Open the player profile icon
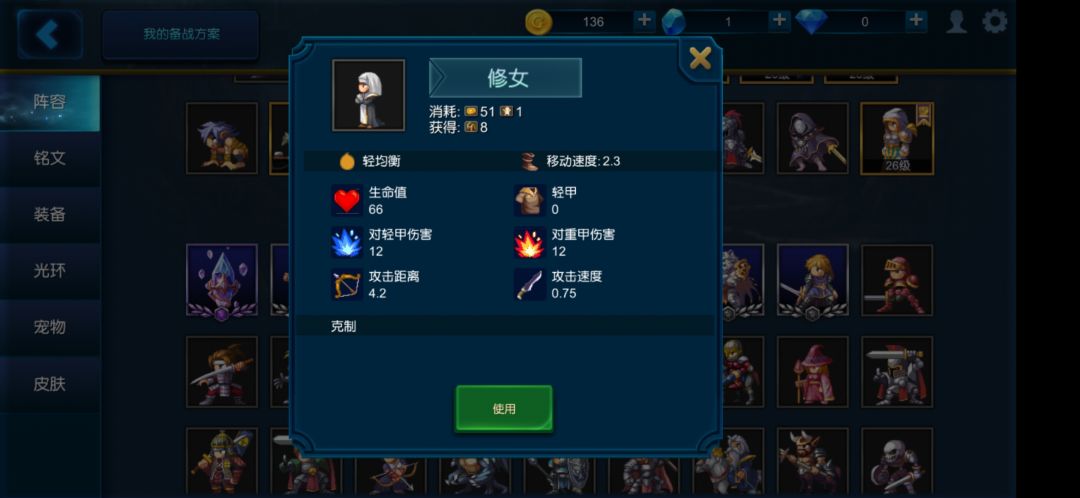This screenshot has height=498, width=1080. click(x=957, y=21)
